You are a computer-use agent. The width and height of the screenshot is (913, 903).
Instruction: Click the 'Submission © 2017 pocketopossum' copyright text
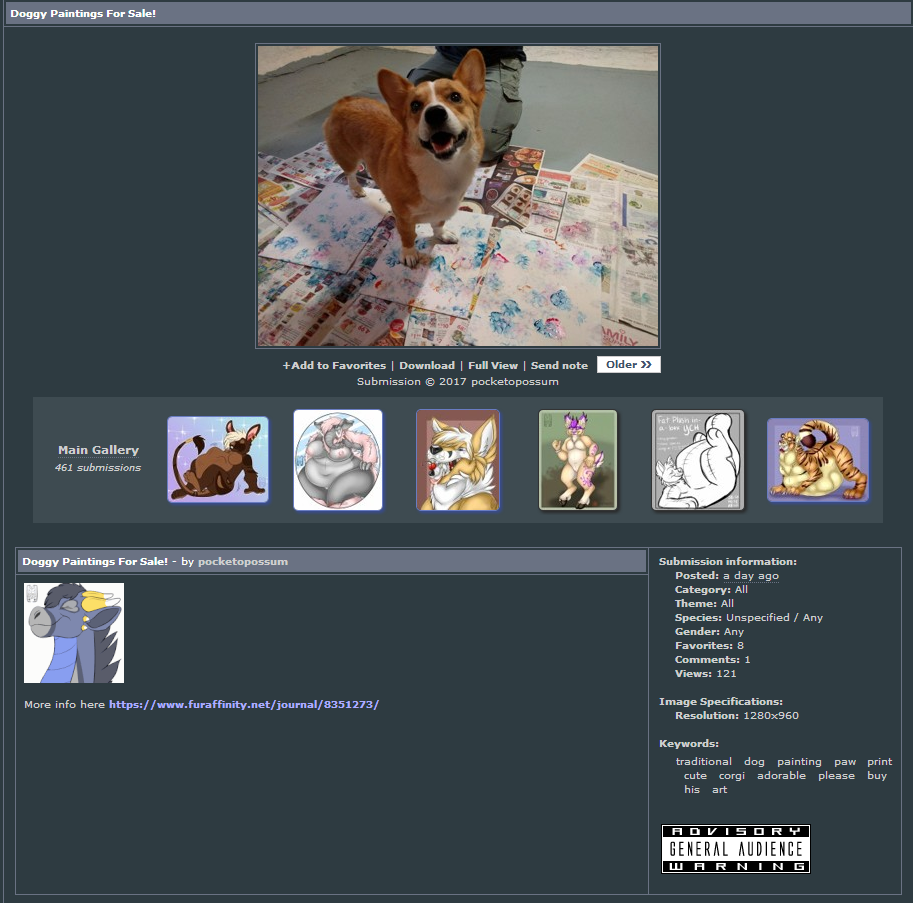click(x=458, y=382)
